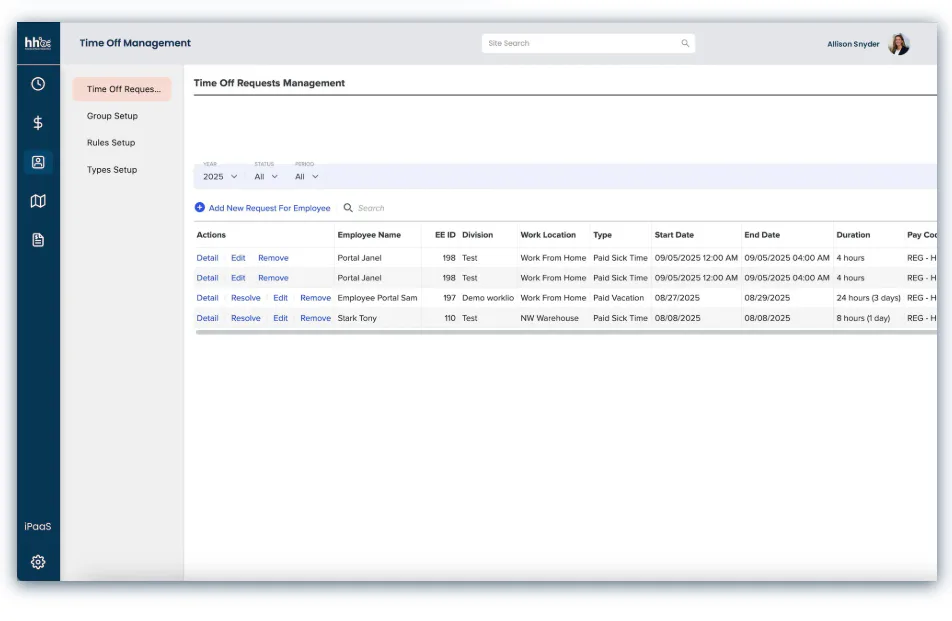
Task: Click the hh logo in the corner
Action: 38,43
